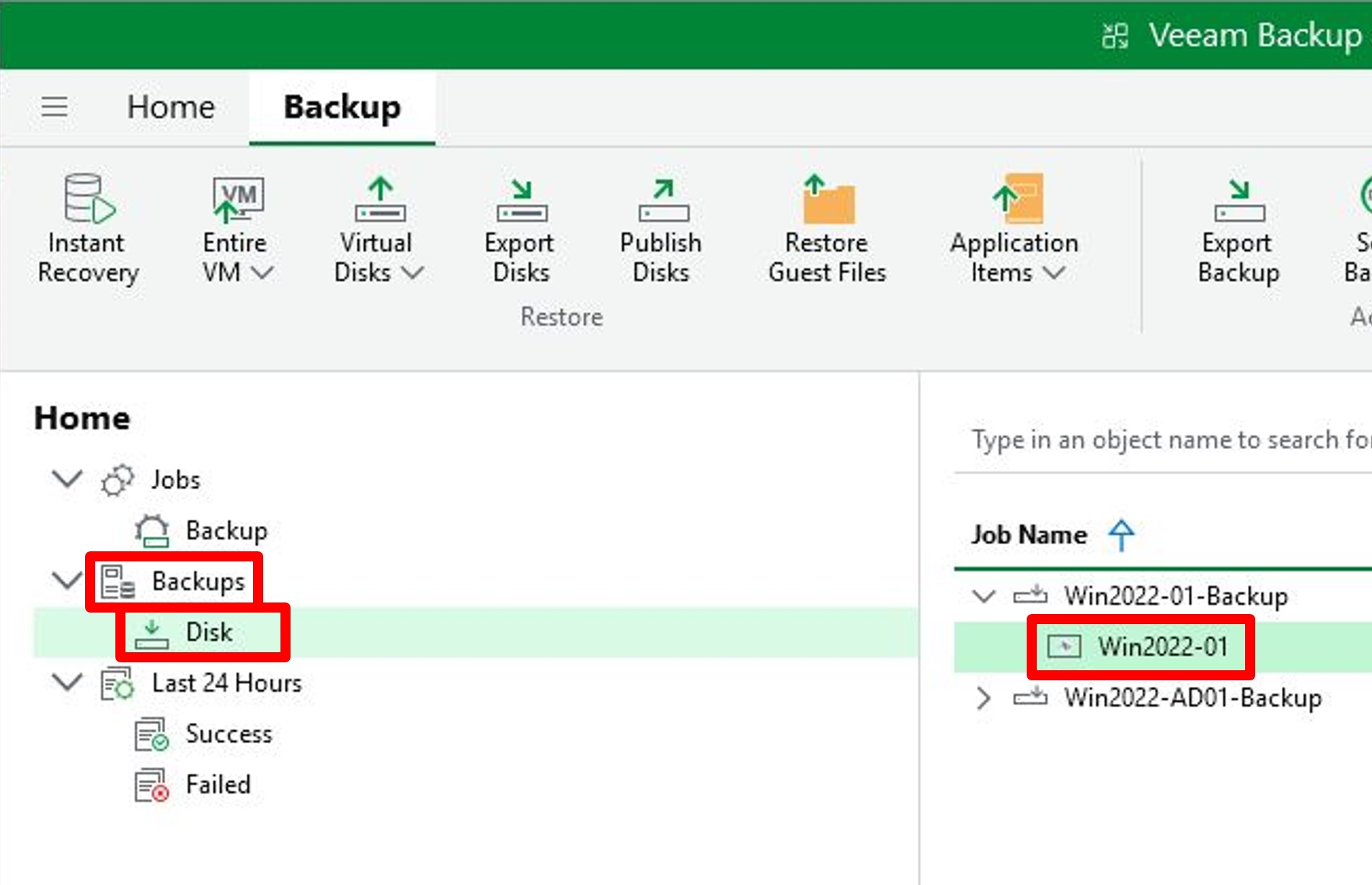Viewport: 1372px width, 885px height.
Task: Click the Export Backup icon
Action: 1239,200
